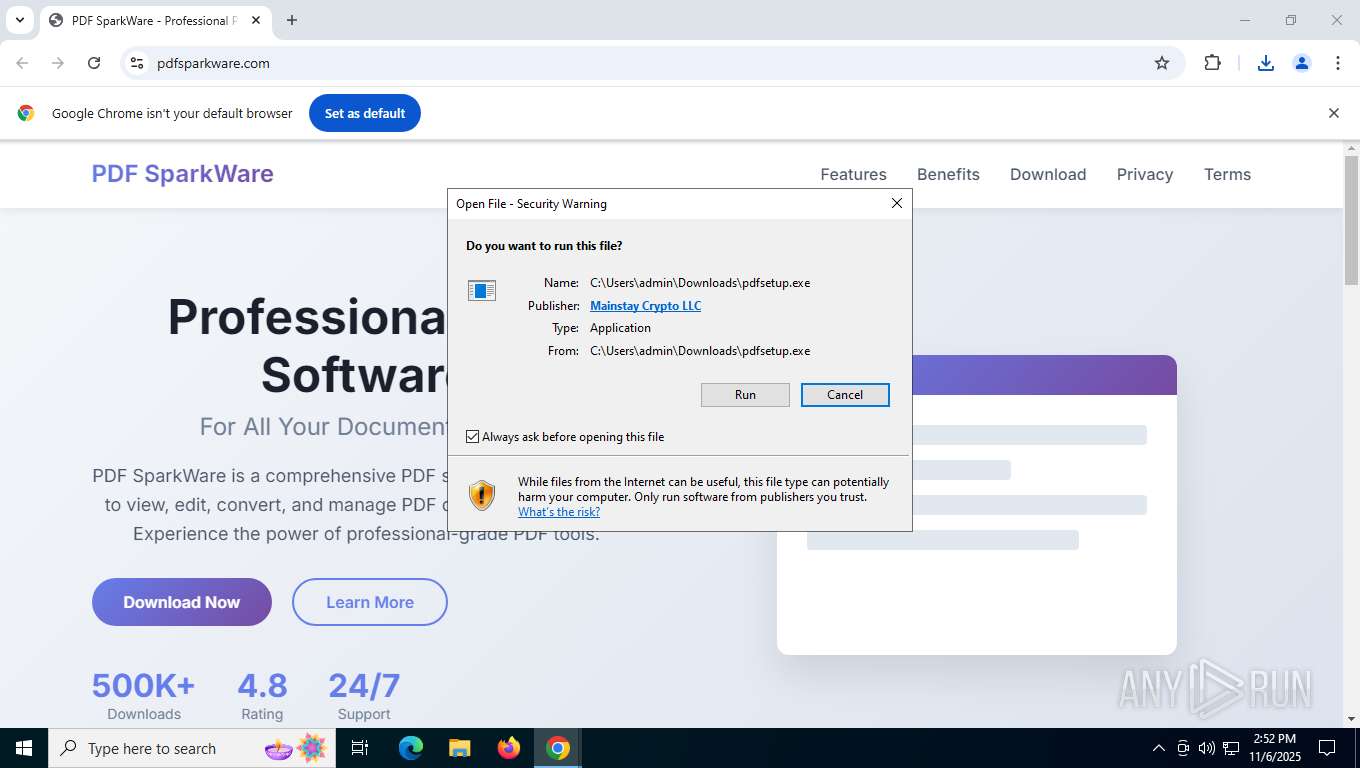Image resolution: width=1360 pixels, height=768 pixels.
Task: Open a new tab with plus icon
Action: (x=292, y=20)
